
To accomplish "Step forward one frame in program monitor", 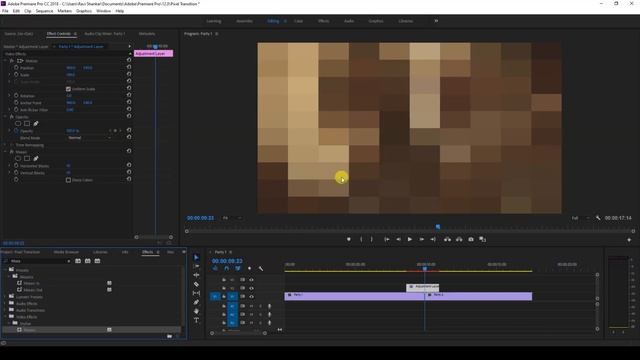I will (x=422, y=239).
